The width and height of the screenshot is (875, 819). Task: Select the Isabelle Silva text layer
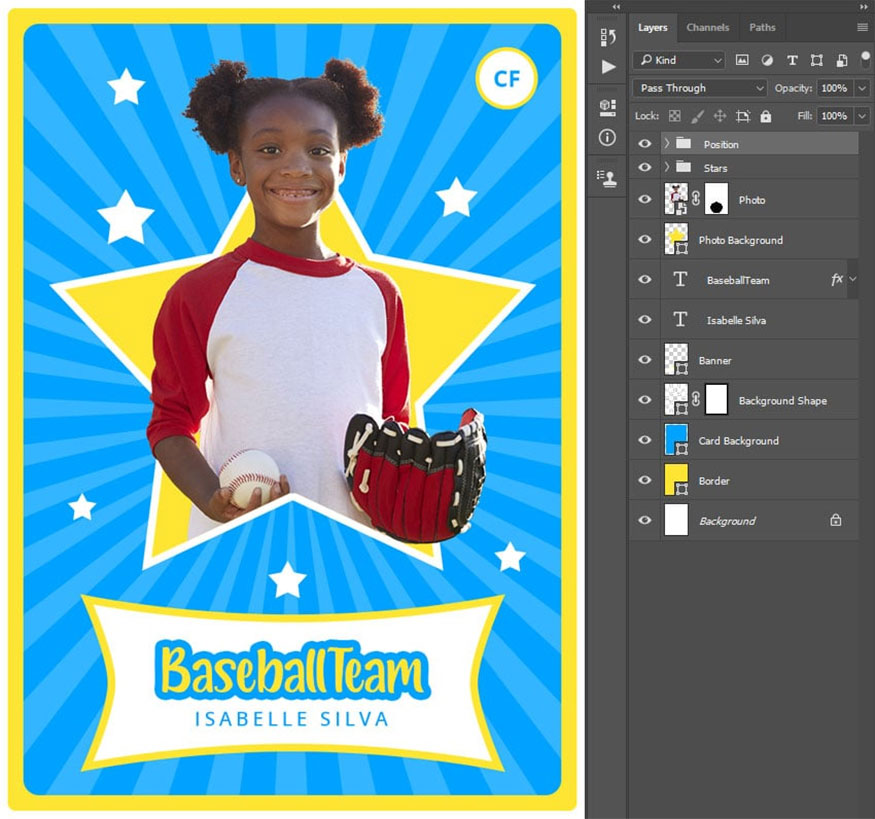(736, 320)
